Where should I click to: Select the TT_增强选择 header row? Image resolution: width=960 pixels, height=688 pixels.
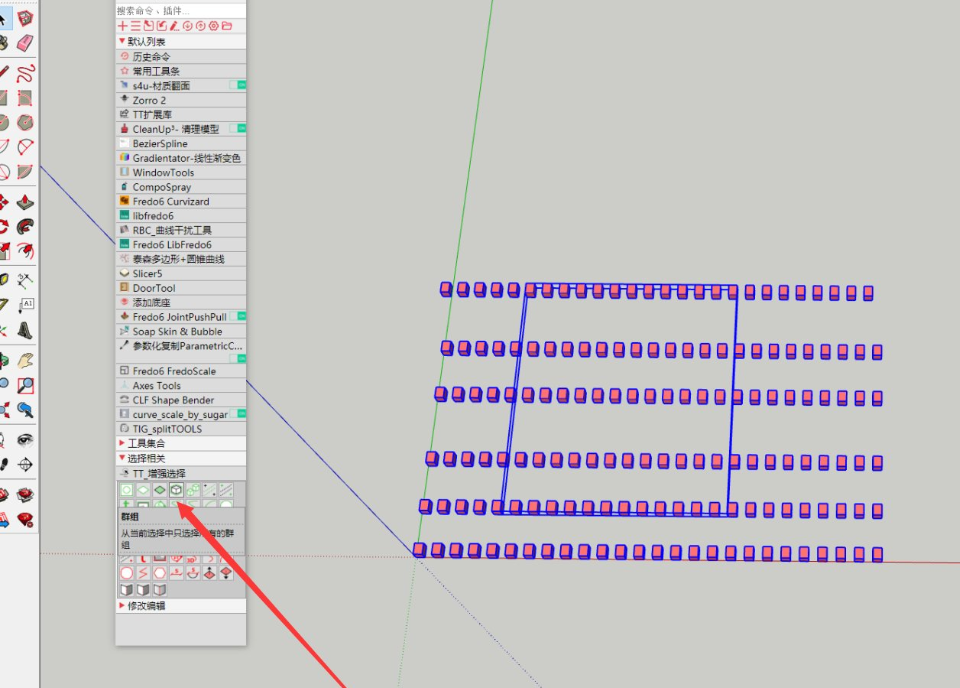(181, 473)
